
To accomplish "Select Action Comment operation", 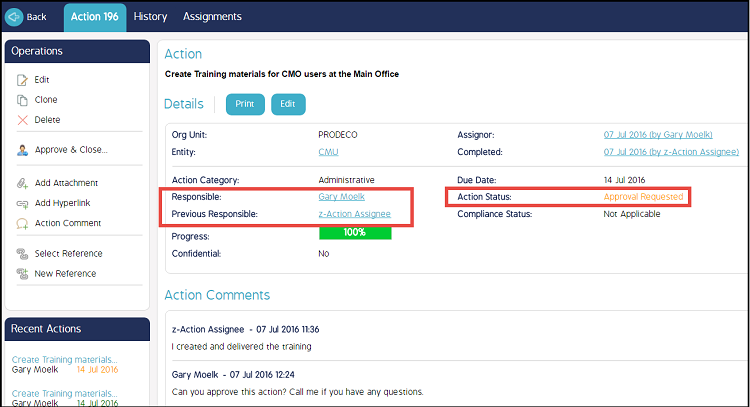I will (68, 223).
